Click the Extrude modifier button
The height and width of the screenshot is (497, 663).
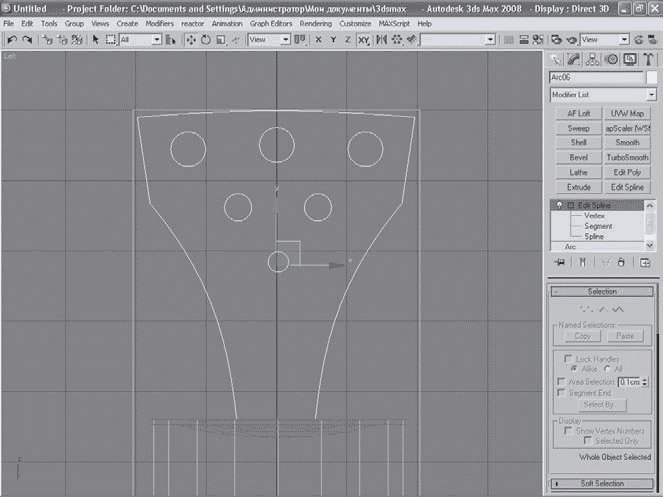tap(578, 187)
